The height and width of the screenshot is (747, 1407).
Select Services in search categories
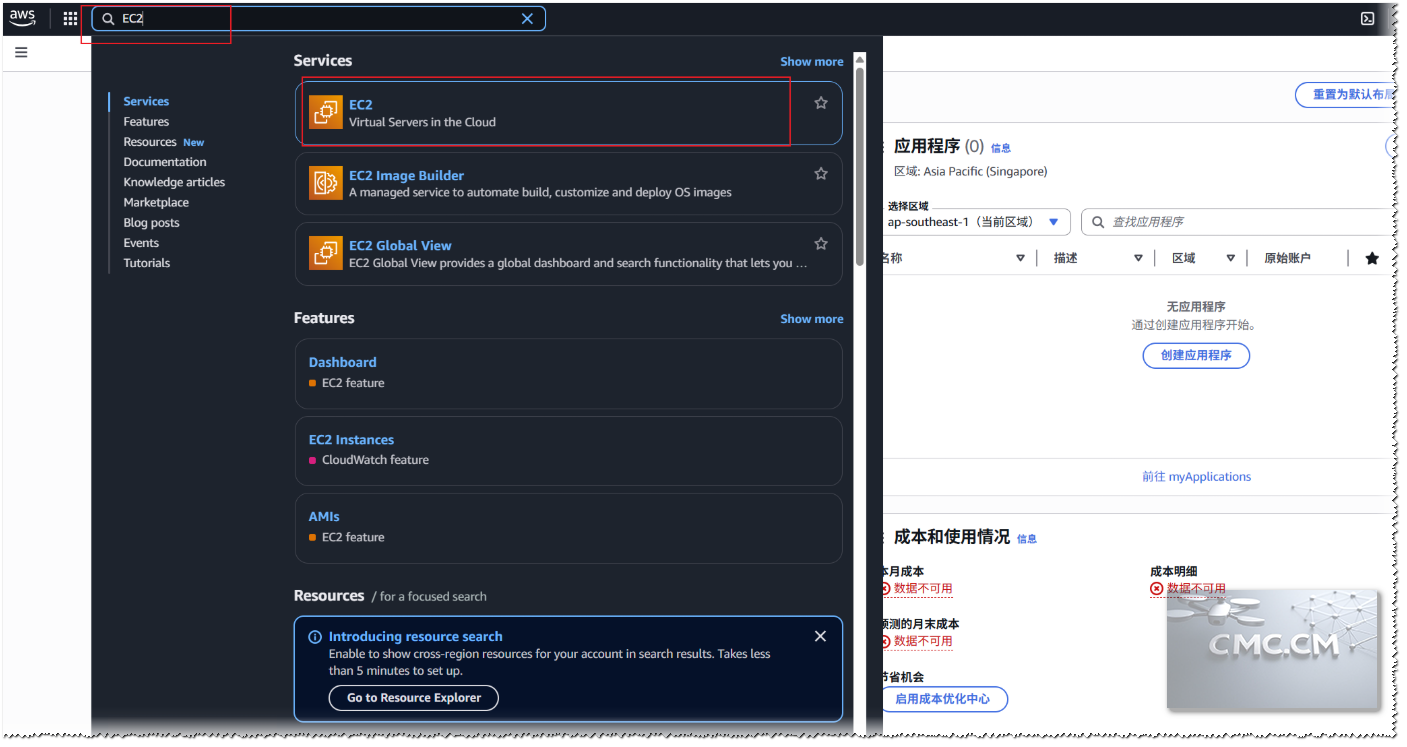[x=146, y=101]
